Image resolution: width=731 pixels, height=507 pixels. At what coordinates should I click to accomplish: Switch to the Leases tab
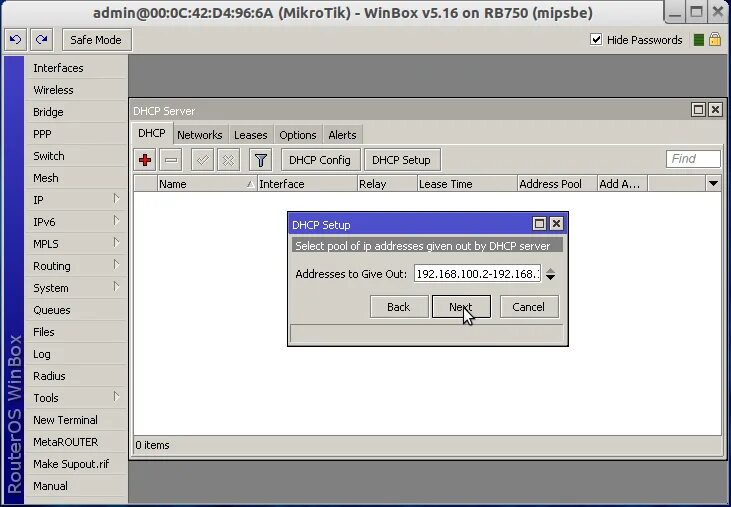pos(250,135)
